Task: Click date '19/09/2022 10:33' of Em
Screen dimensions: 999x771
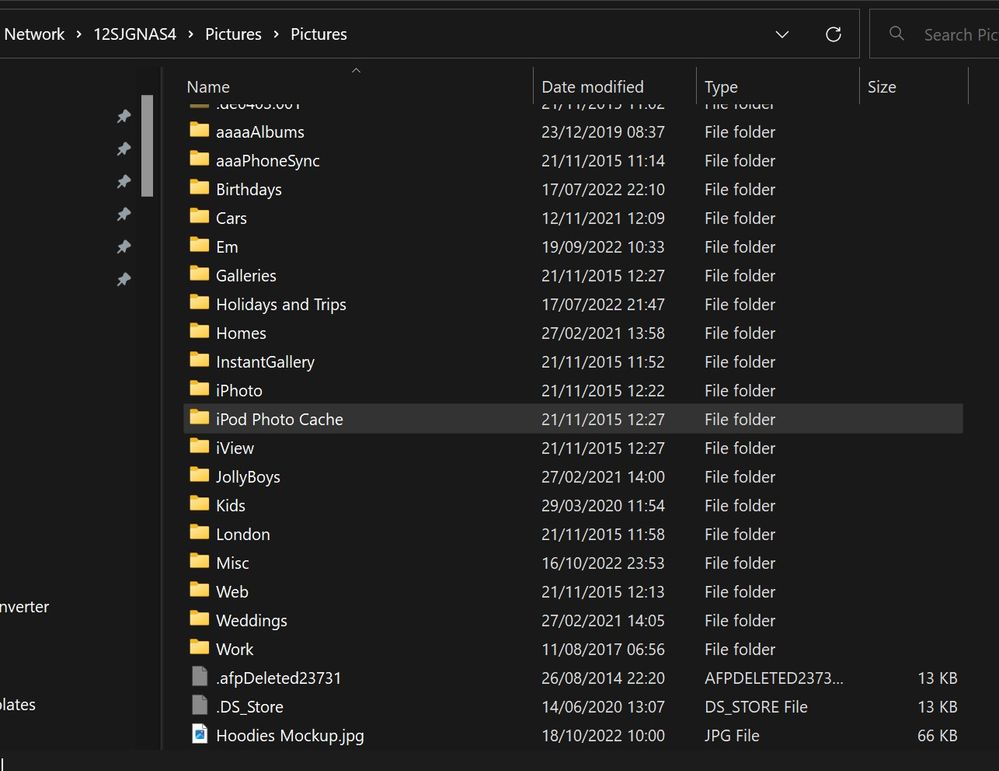Action: tap(603, 247)
